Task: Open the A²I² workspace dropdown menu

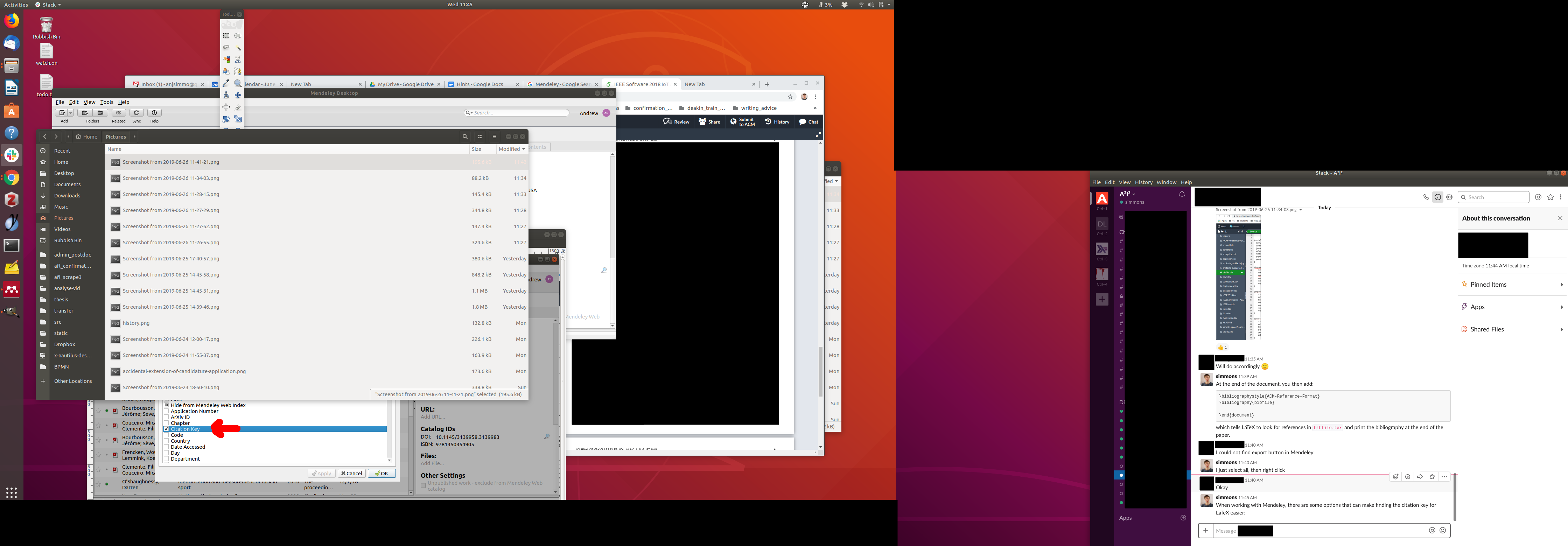Action: [x=1127, y=194]
